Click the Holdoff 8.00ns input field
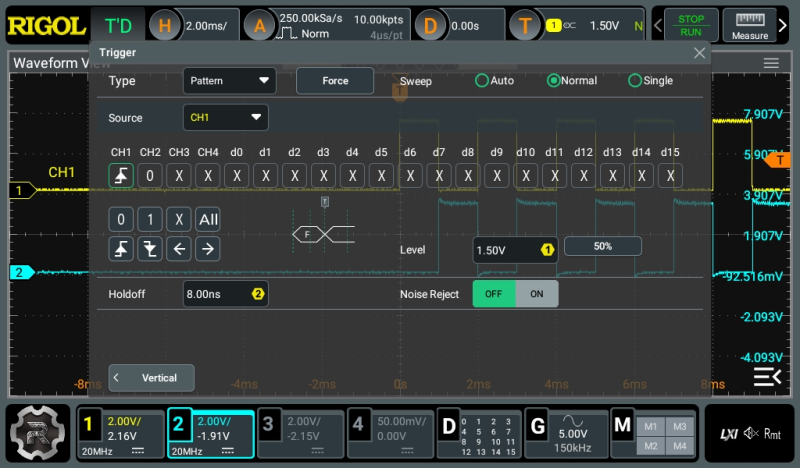 (225, 294)
